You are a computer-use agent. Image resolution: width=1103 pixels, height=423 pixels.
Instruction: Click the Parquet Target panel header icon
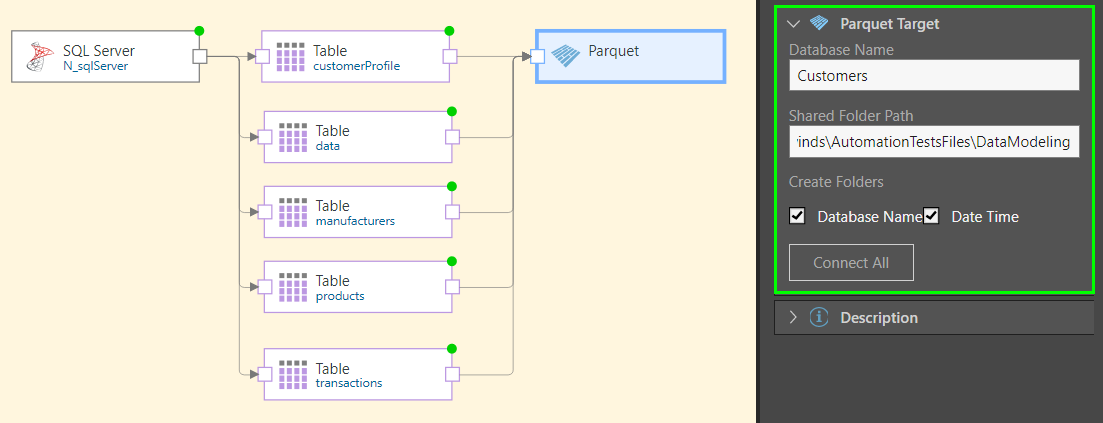[819, 23]
